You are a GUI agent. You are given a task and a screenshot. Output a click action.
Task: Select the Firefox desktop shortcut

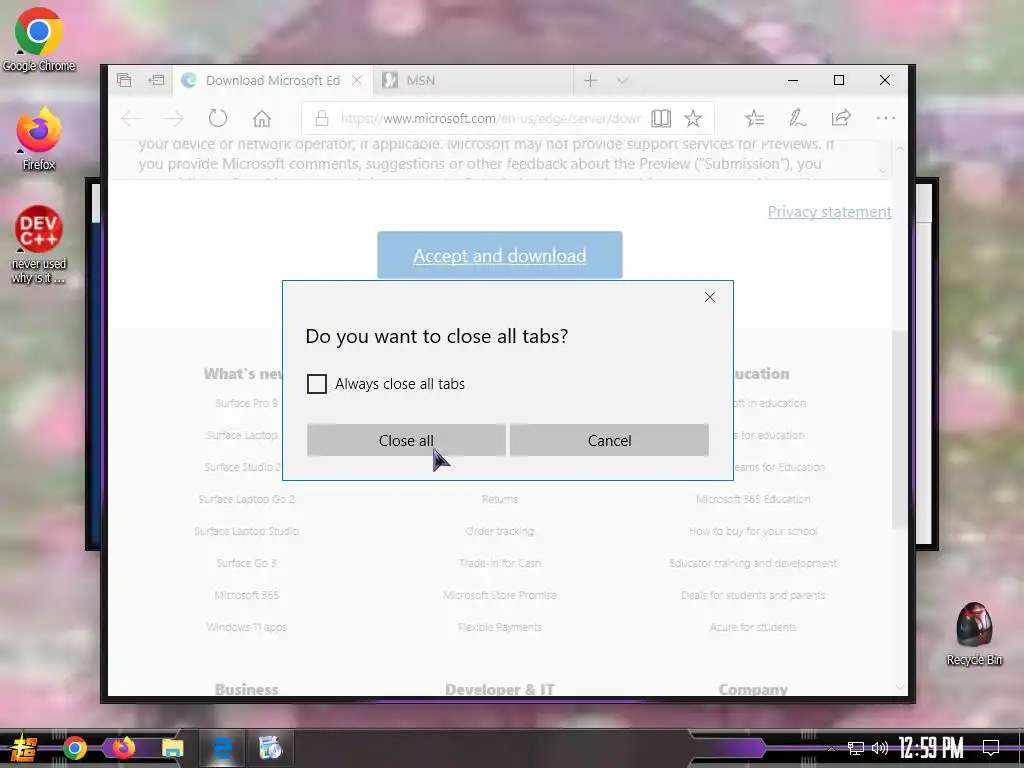point(39,139)
